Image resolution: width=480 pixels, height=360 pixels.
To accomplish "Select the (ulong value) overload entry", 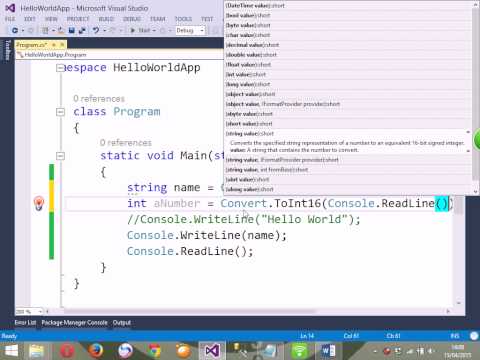I will coord(348,189).
